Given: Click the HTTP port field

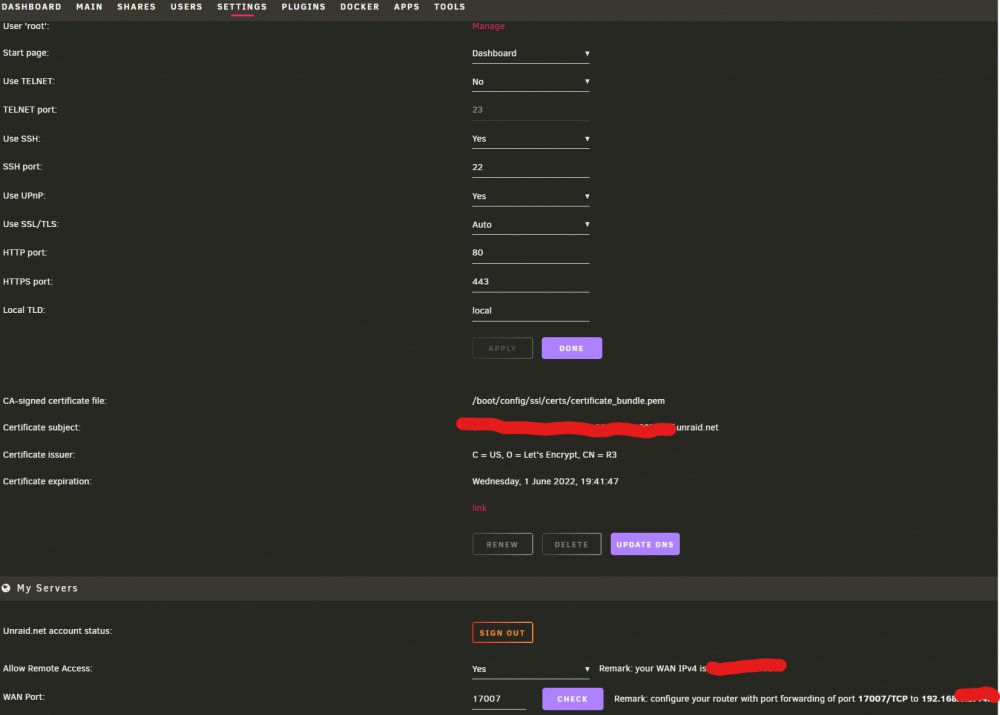Looking at the screenshot, I should tap(531, 253).
